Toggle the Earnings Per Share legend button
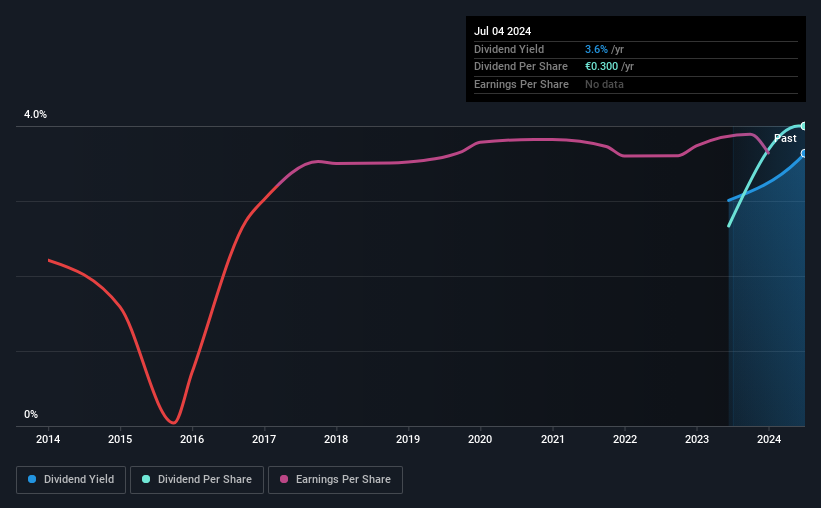 [336, 480]
